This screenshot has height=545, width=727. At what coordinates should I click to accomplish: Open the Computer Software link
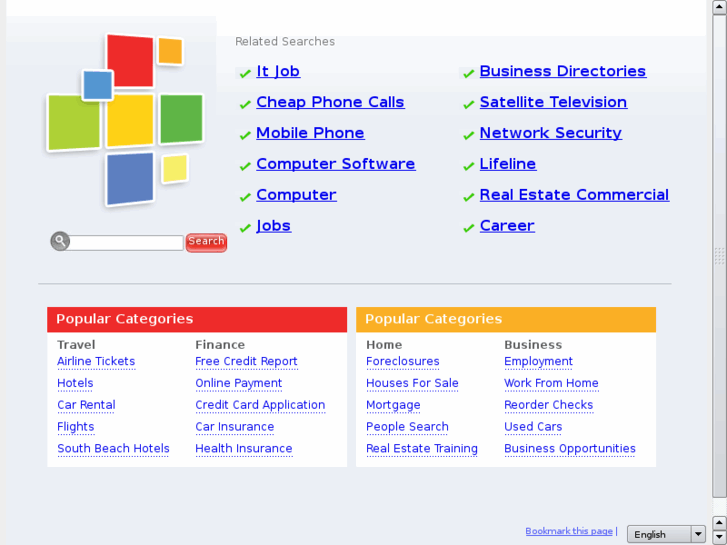click(x=336, y=164)
